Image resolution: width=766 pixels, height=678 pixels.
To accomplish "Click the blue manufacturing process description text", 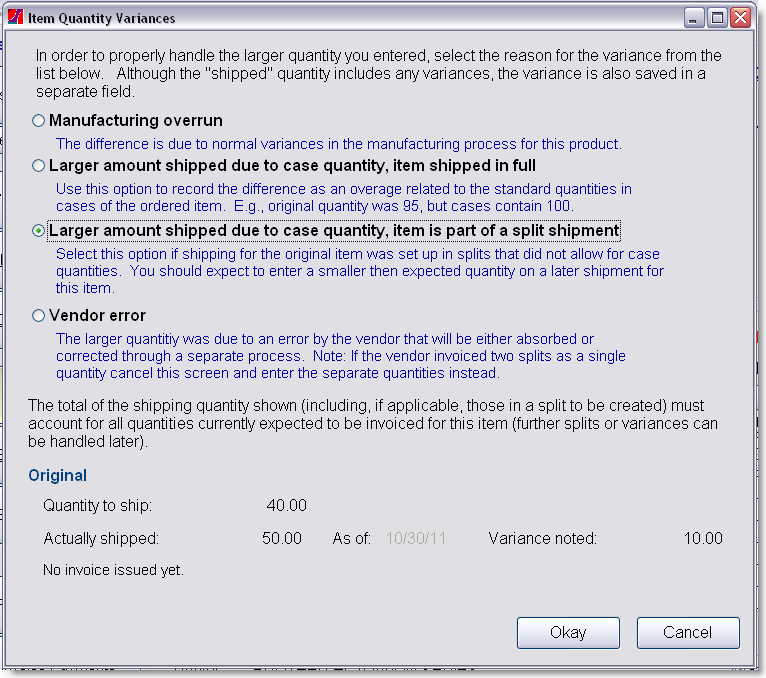I will [x=339, y=144].
